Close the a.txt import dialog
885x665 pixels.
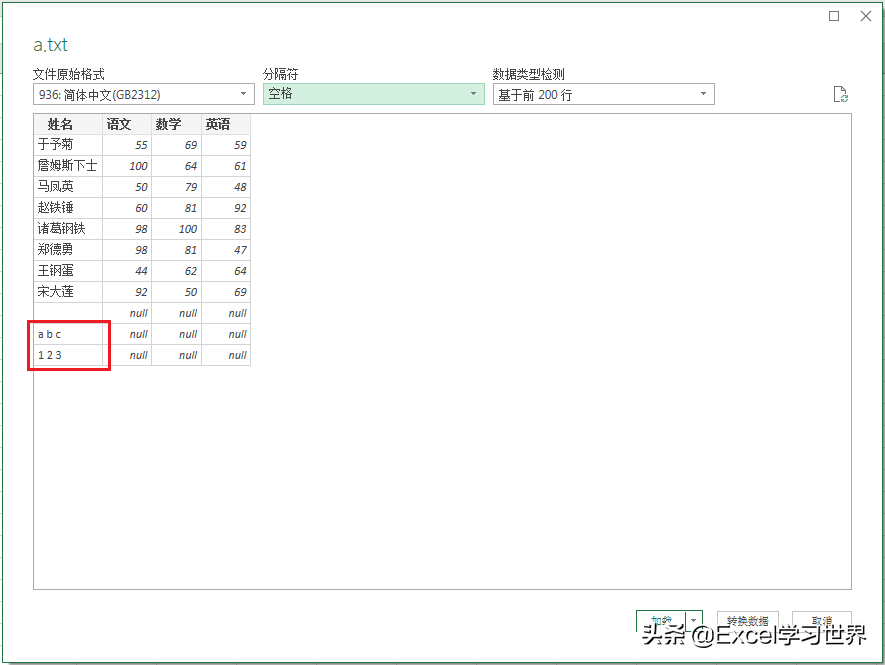click(866, 16)
